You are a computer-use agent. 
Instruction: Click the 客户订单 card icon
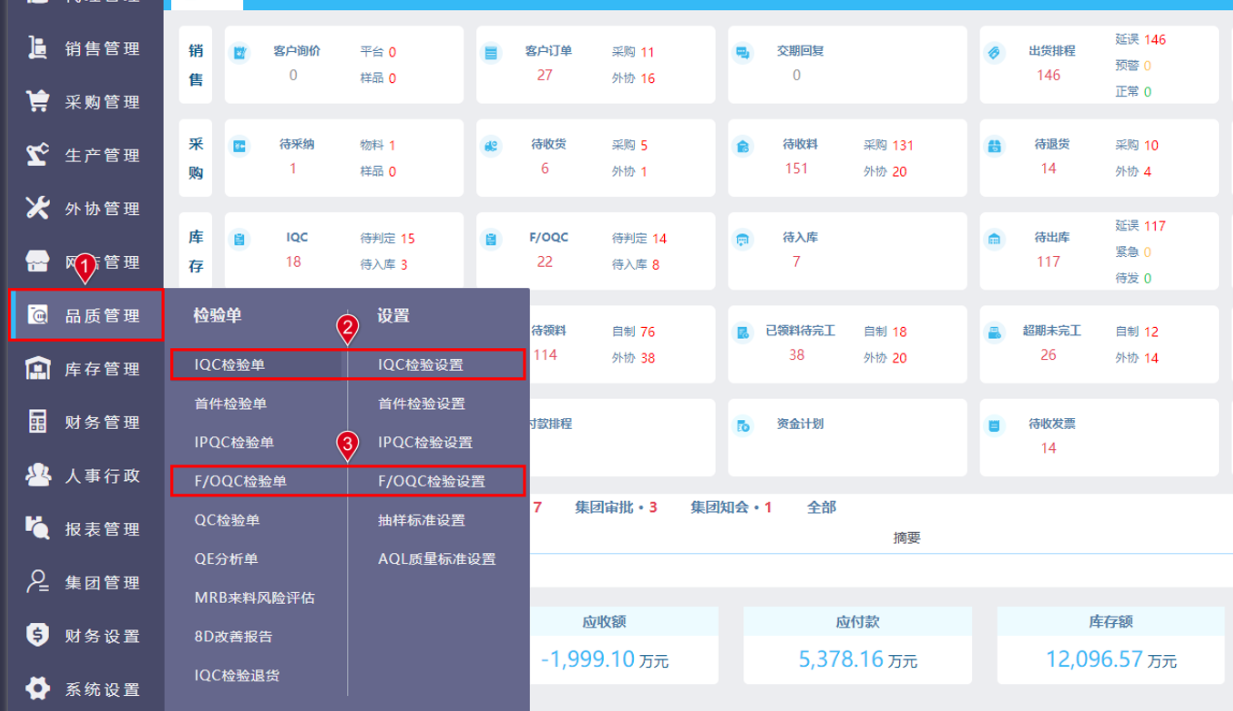coord(491,52)
